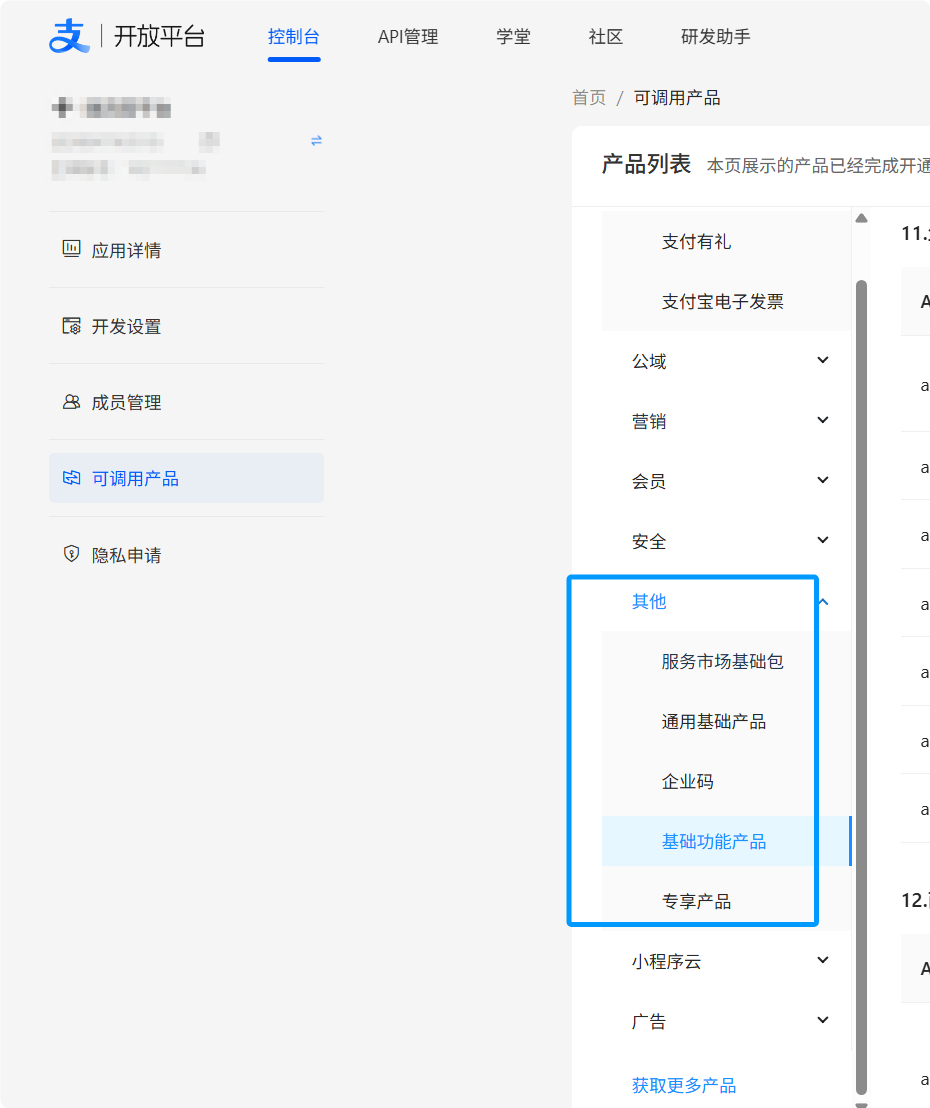The image size is (930, 1108).
Task: Click 获取更多产品 link
Action: coord(684,1085)
